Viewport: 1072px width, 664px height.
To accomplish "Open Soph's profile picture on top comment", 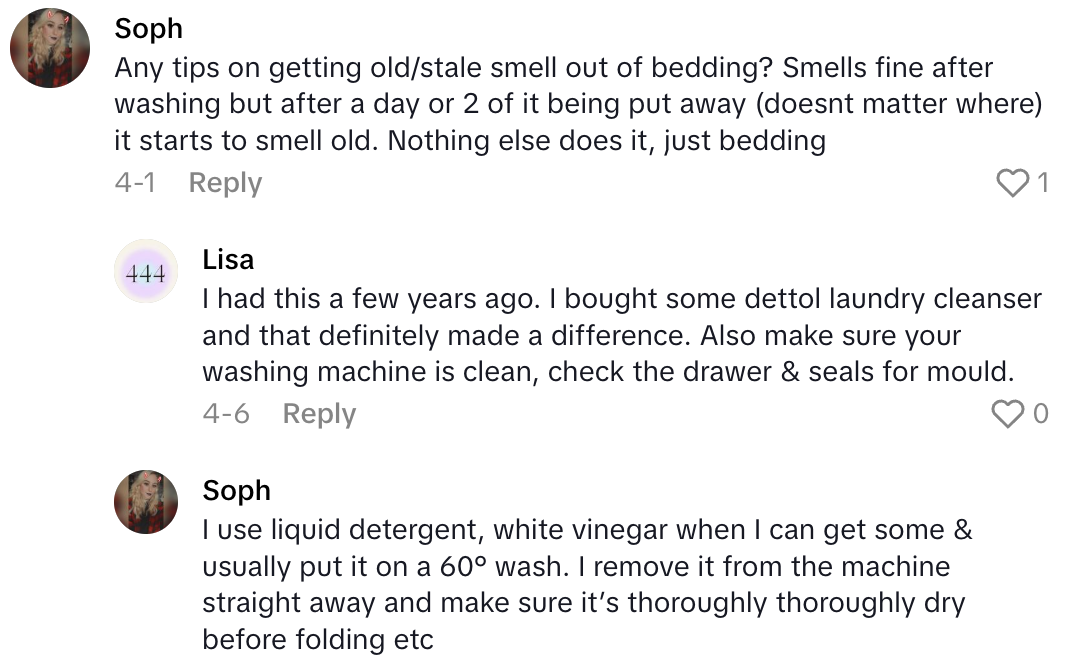I will 50,49.
